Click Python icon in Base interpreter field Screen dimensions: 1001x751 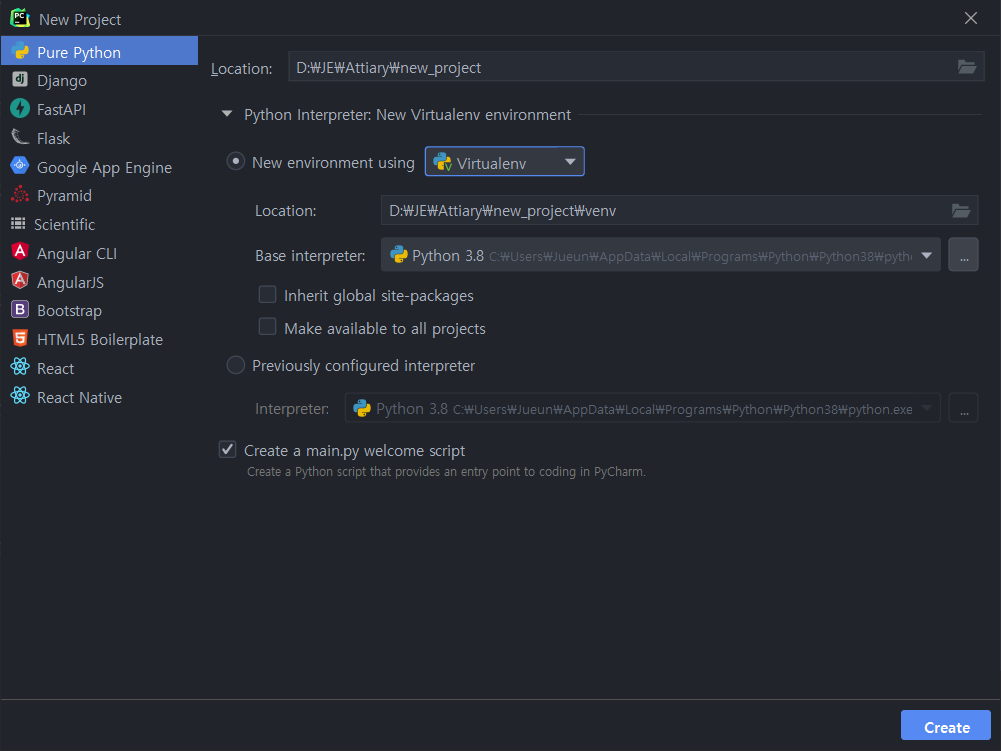coord(399,255)
